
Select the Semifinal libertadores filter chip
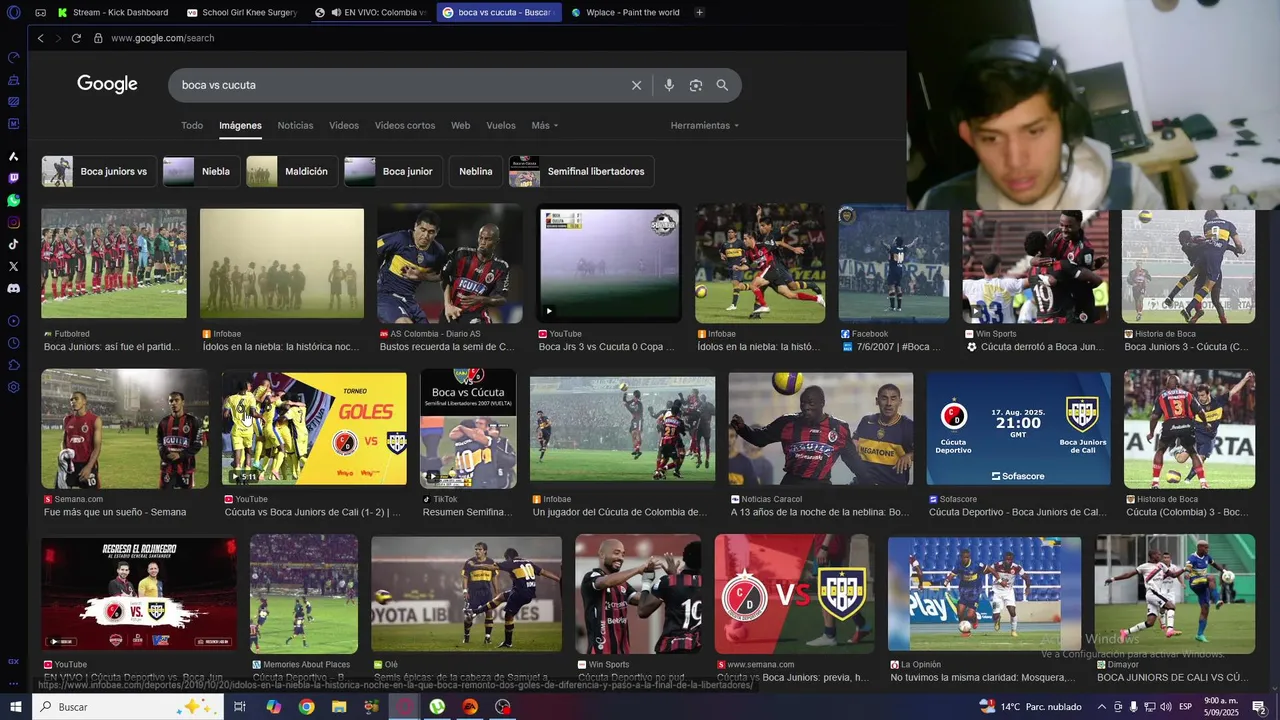coord(581,171)
